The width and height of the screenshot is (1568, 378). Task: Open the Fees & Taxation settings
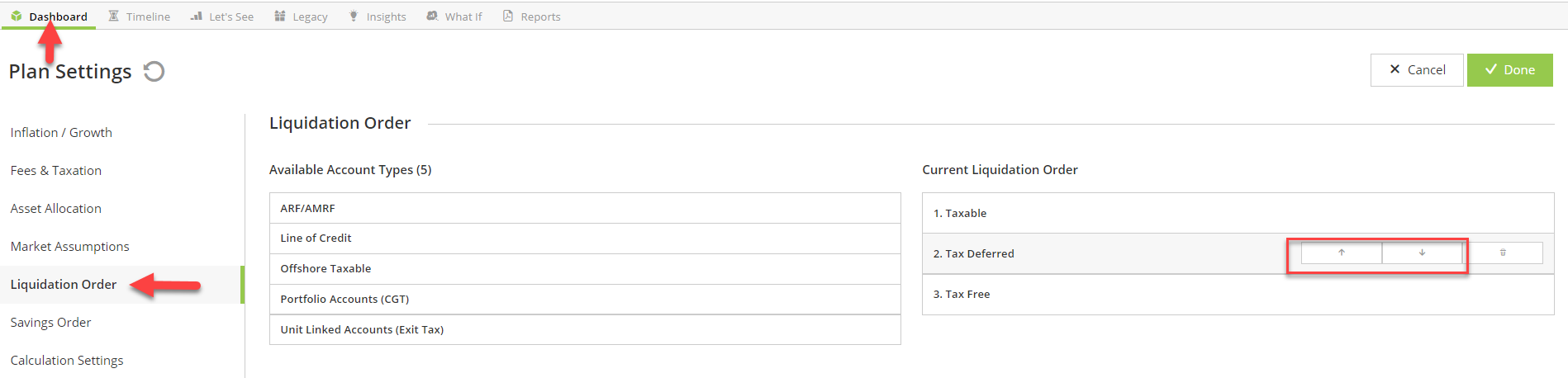[x=56, y=171]
